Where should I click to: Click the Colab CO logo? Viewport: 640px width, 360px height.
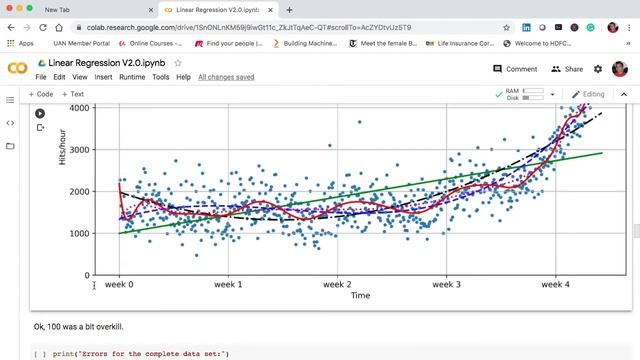17,68
